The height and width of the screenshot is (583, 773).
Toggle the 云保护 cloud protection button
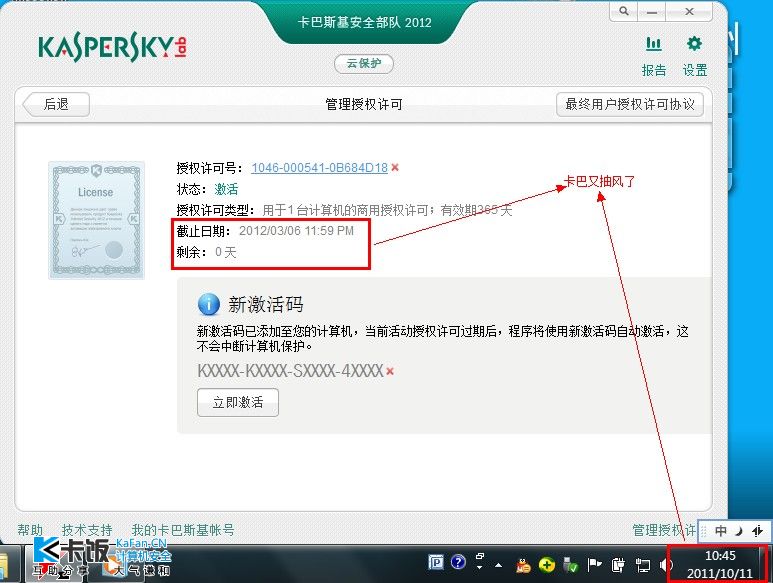click(x=364, y=64)
